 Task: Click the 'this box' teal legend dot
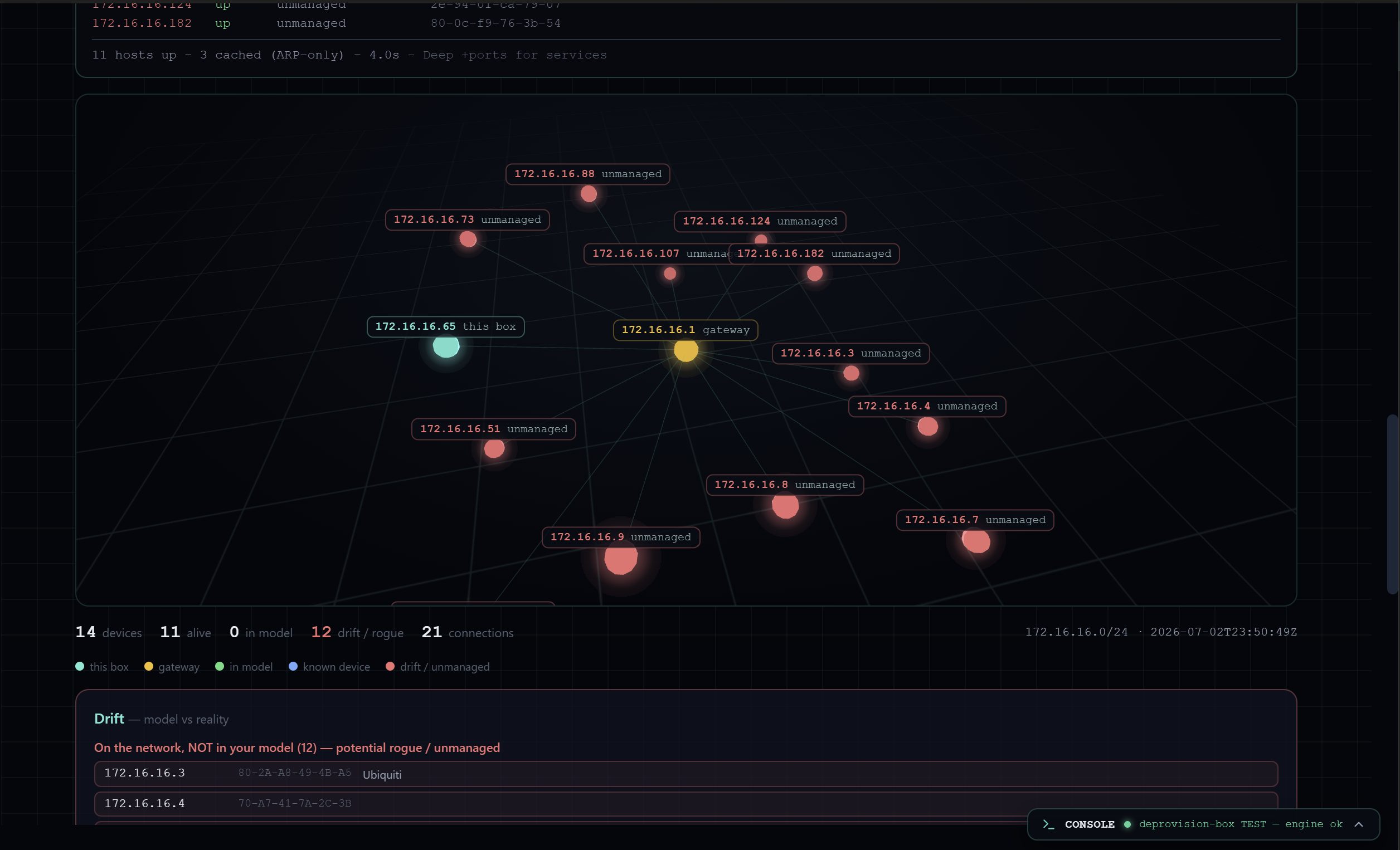click(80, 666)
